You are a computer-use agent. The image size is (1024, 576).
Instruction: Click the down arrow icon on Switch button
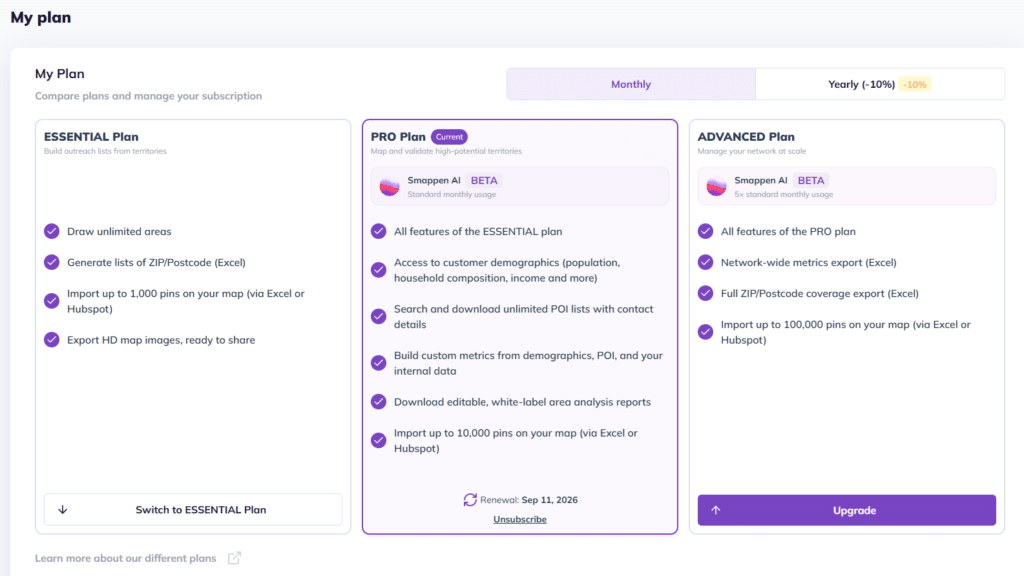[63, 509]
